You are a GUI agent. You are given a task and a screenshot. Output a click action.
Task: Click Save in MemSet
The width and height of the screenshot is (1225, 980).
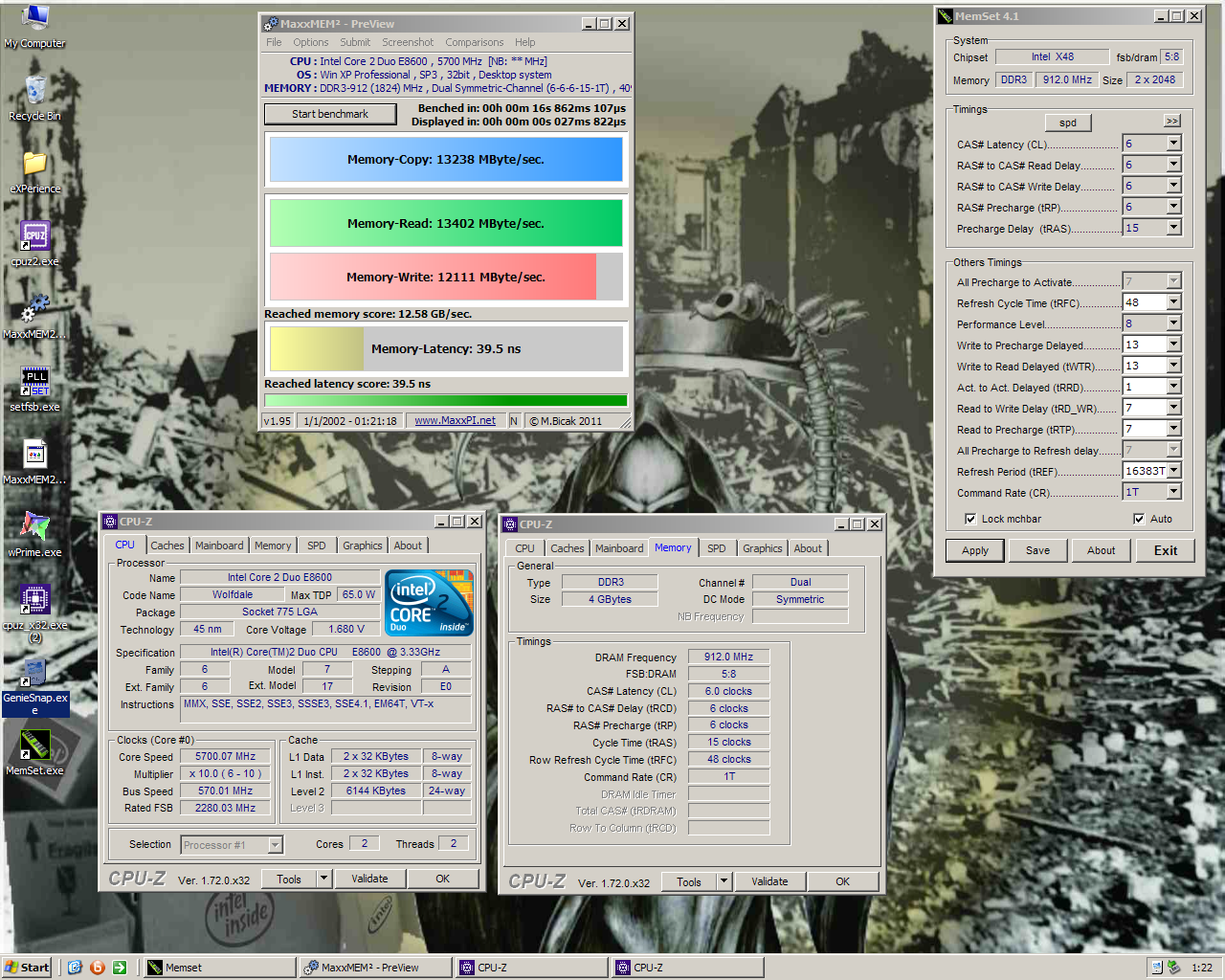(x=1038, y=550)
